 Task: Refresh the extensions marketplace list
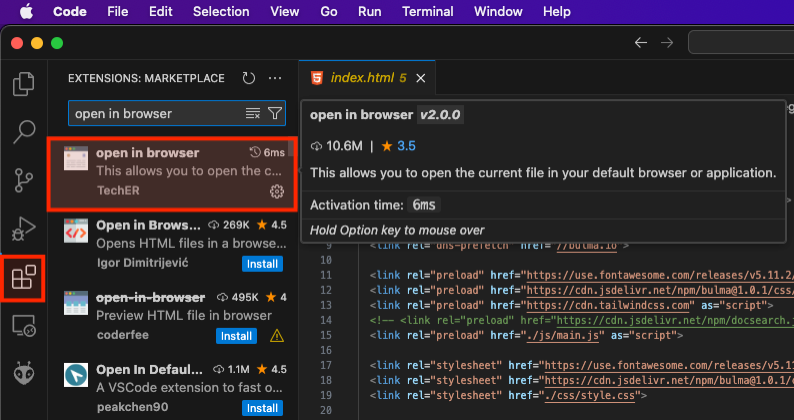coord(249,78)
